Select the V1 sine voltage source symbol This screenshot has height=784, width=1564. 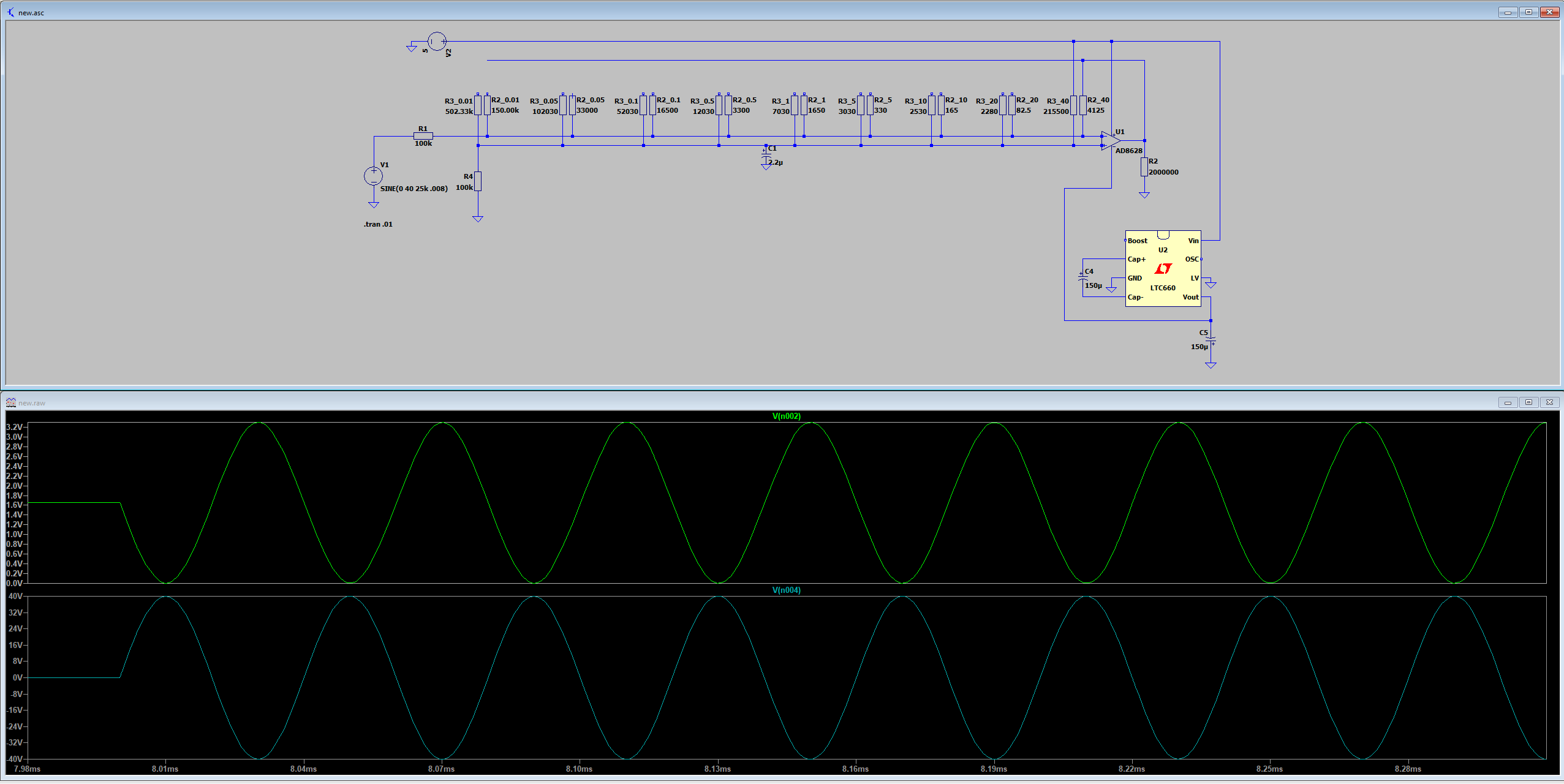374,176
